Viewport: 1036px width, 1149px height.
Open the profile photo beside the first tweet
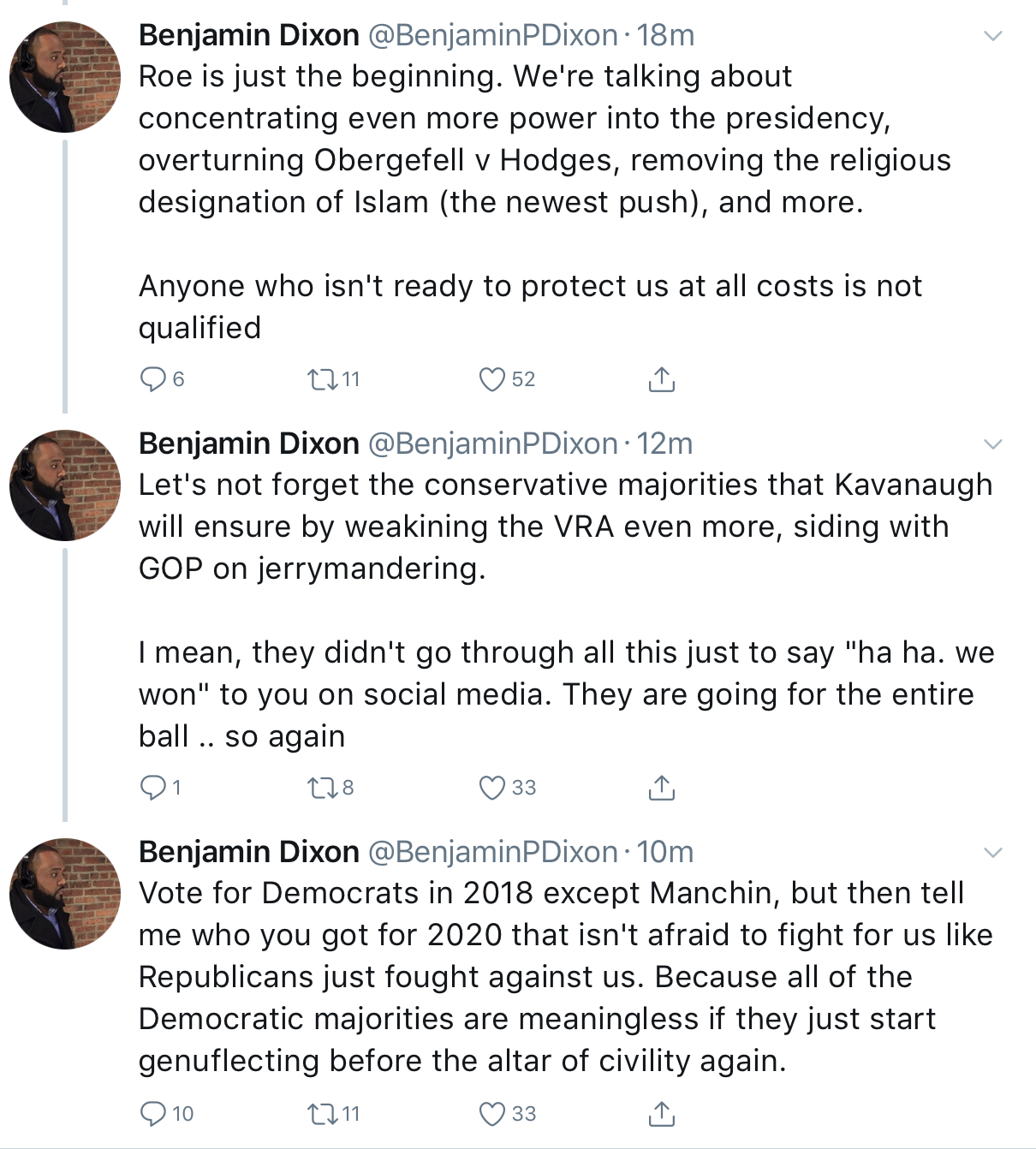coord(65,77)
